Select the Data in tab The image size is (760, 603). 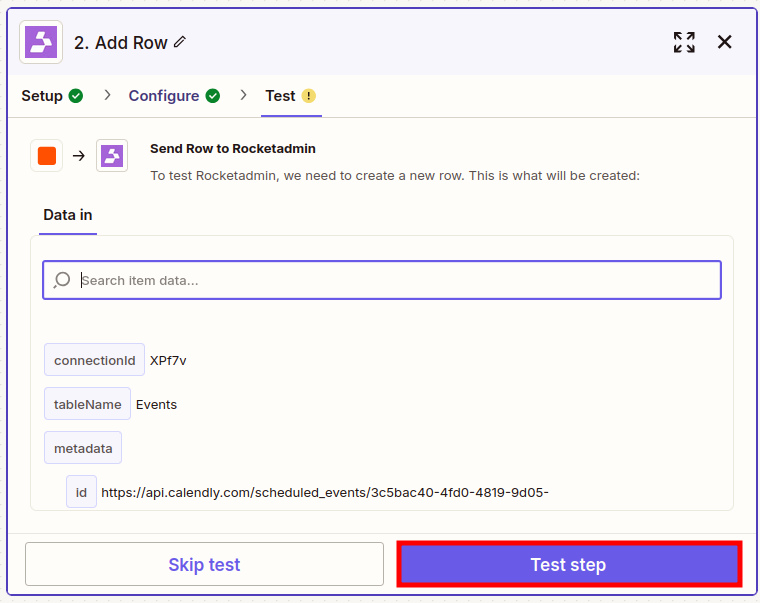(x=68, y=215)
